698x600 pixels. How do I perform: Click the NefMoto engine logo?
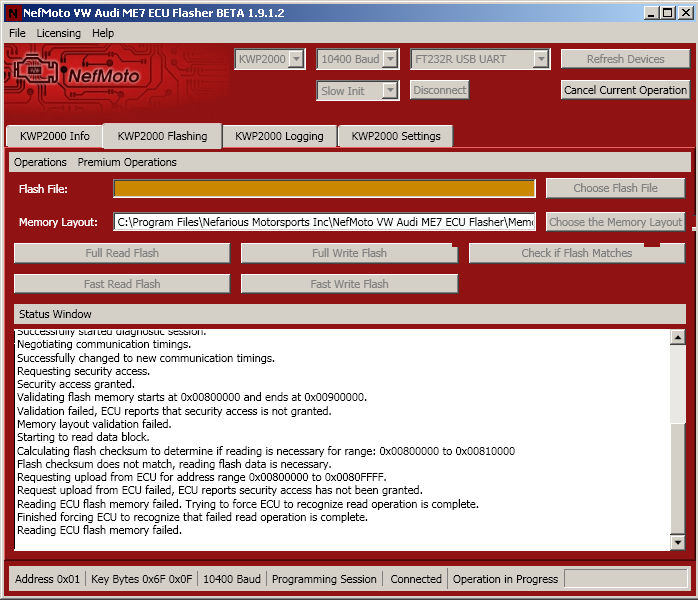tap(36, 70)
